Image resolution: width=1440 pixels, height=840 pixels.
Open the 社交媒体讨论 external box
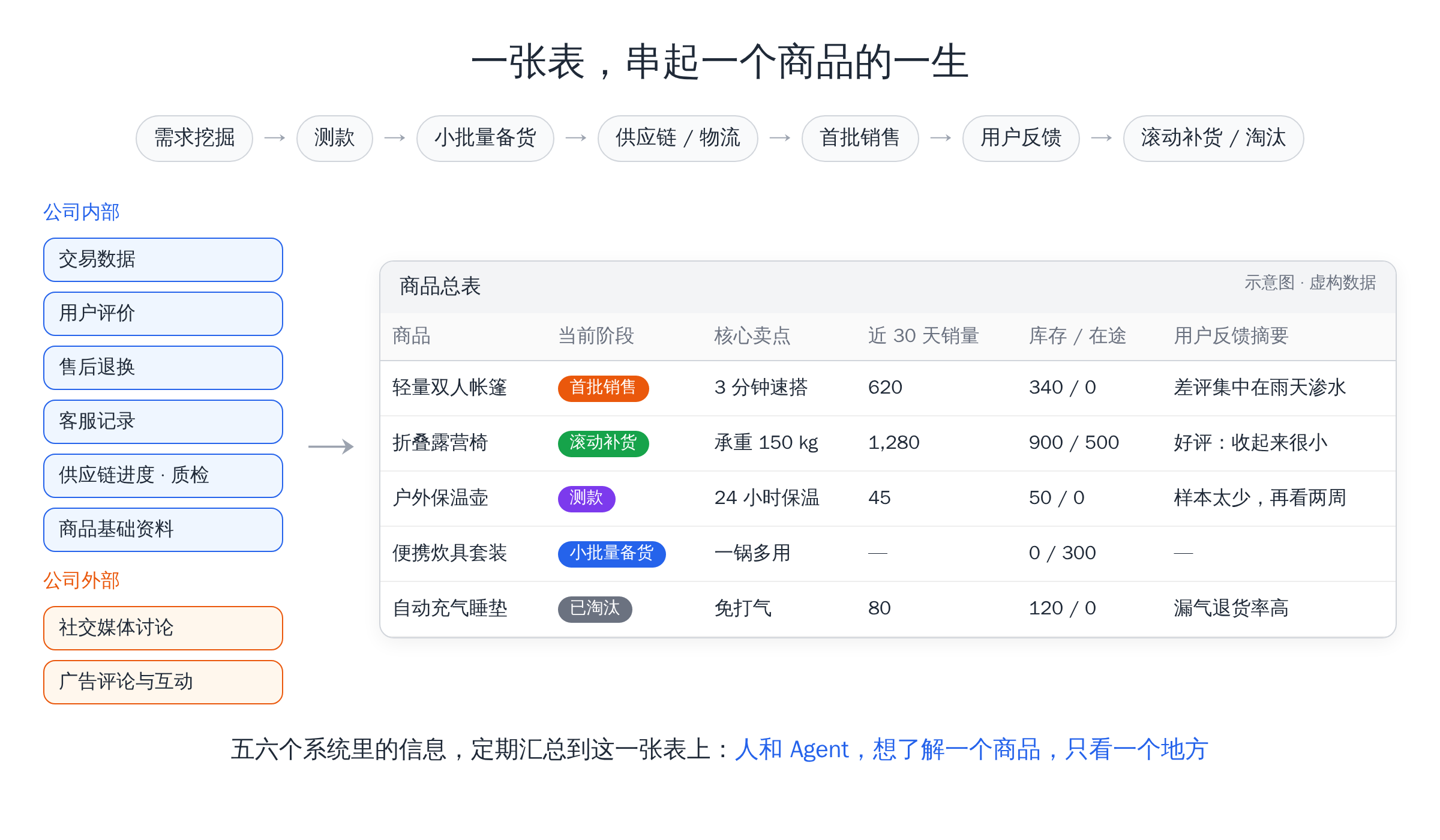pos(163,628)
